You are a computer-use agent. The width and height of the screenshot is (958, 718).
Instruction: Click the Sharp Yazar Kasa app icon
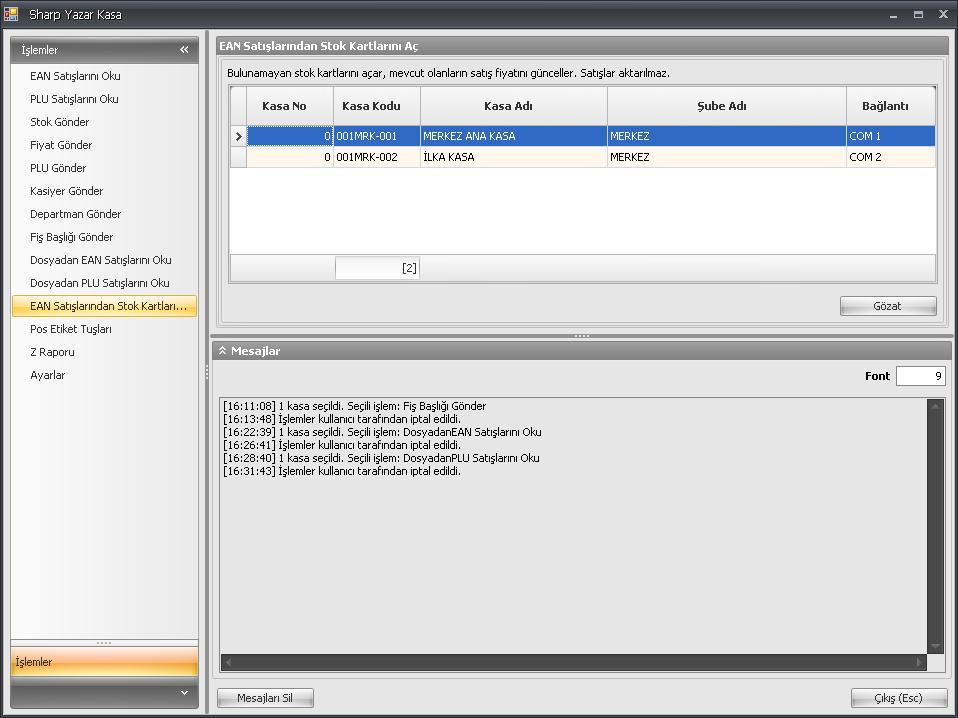(11, 13)
